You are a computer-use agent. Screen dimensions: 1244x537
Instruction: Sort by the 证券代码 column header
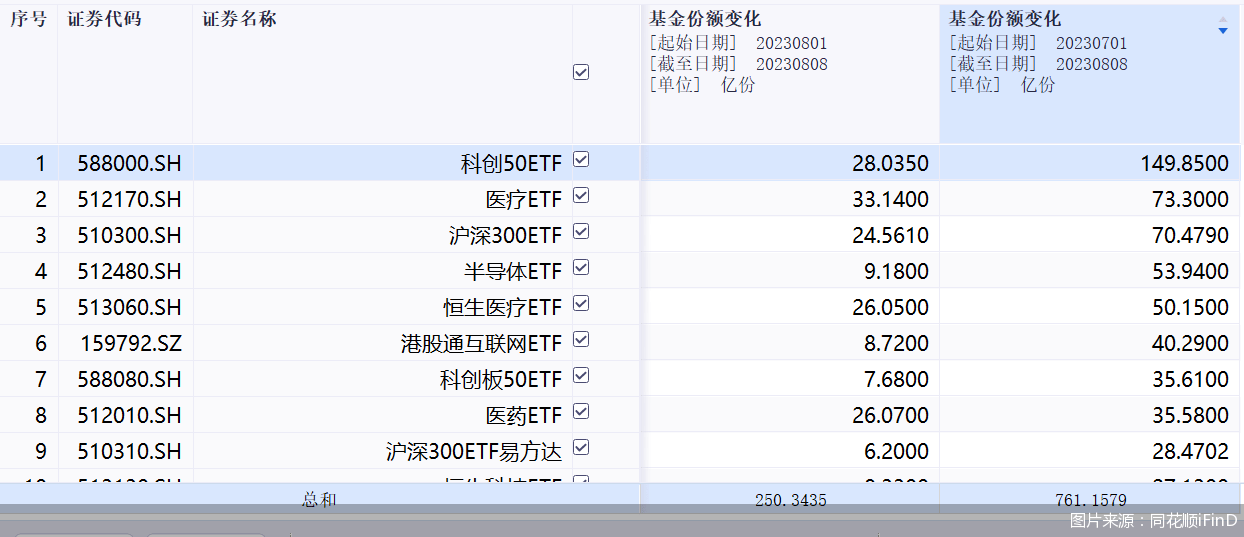click(104, 20)
